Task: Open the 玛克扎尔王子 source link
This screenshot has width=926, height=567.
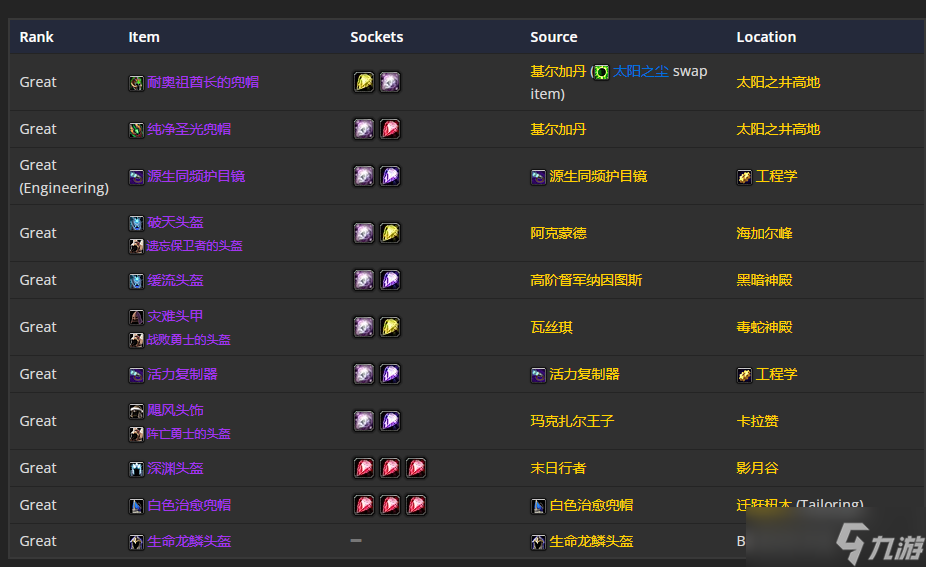Action: (572, 421)
